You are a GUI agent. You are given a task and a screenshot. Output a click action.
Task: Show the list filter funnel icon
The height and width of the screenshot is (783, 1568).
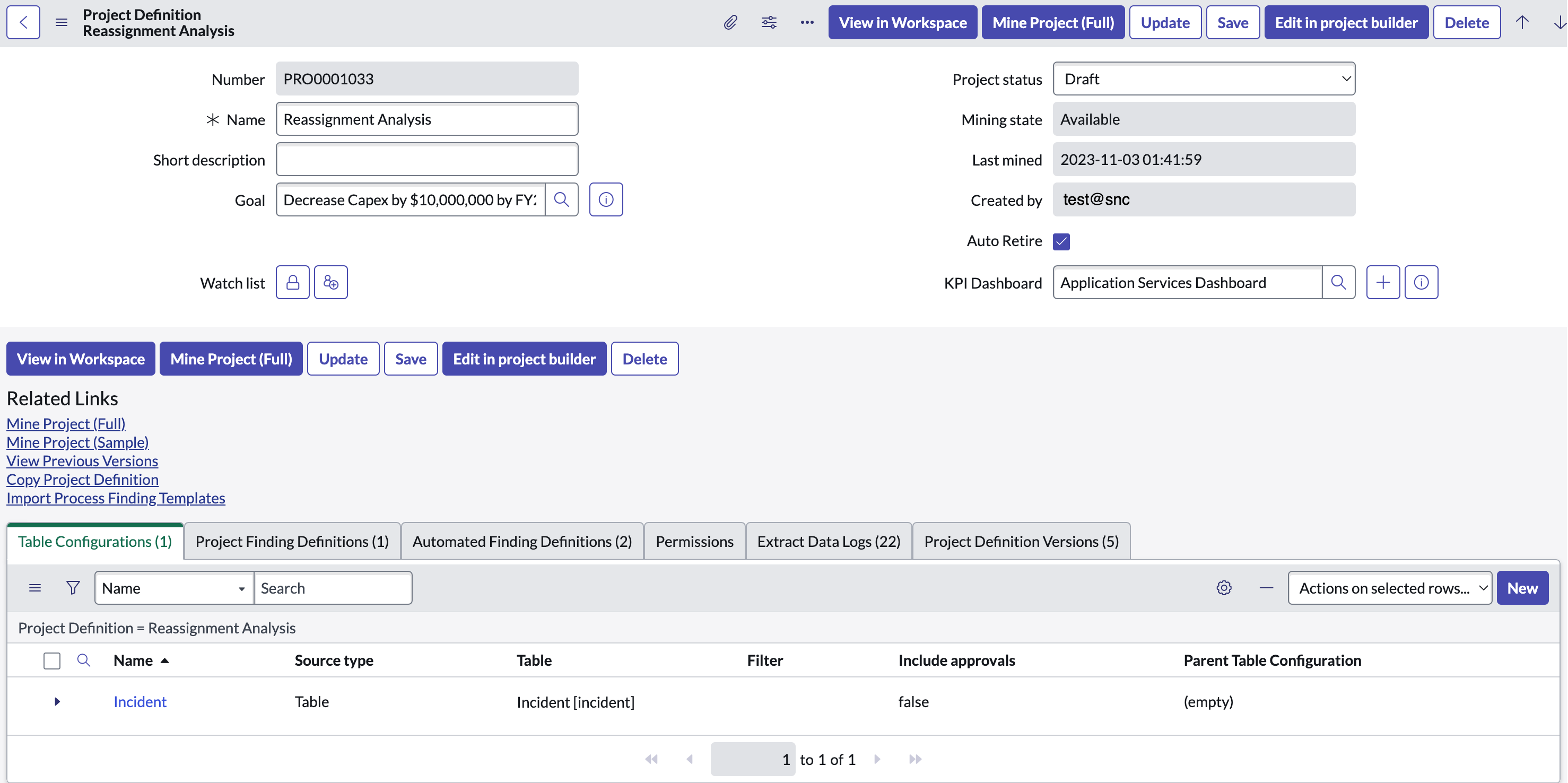[73, 588]
